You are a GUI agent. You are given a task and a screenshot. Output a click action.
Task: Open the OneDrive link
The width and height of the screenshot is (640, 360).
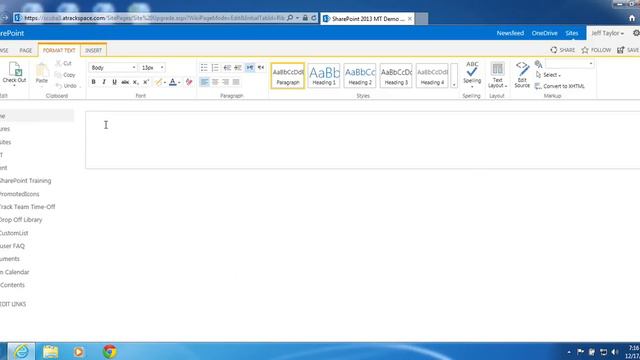click(544, 33)
